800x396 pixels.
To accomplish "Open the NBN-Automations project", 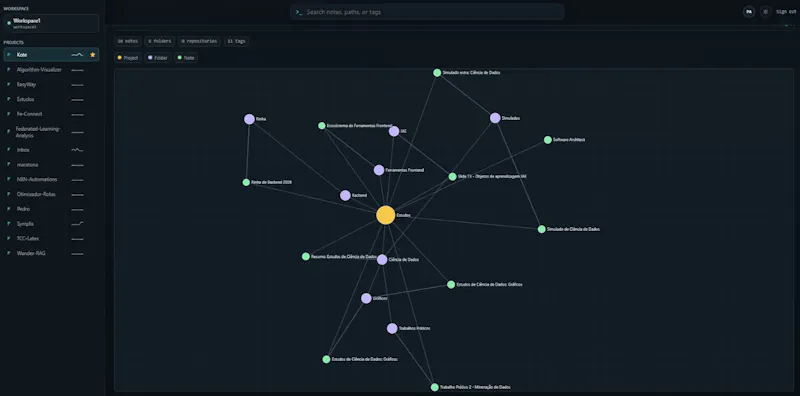I will 51,180.
